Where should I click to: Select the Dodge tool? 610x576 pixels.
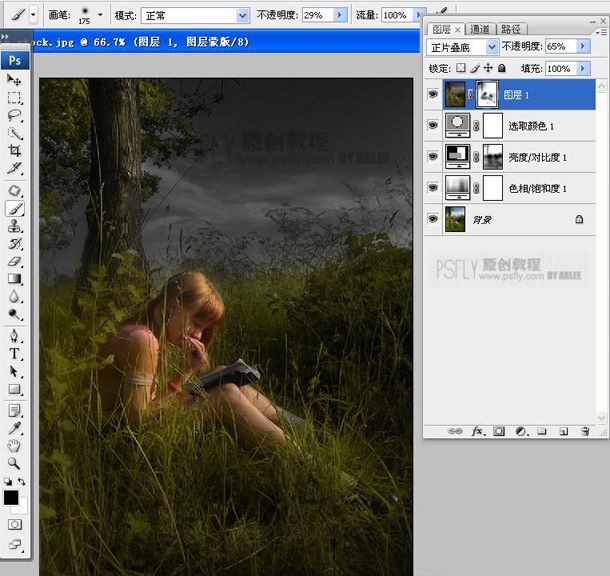(14, 314)
